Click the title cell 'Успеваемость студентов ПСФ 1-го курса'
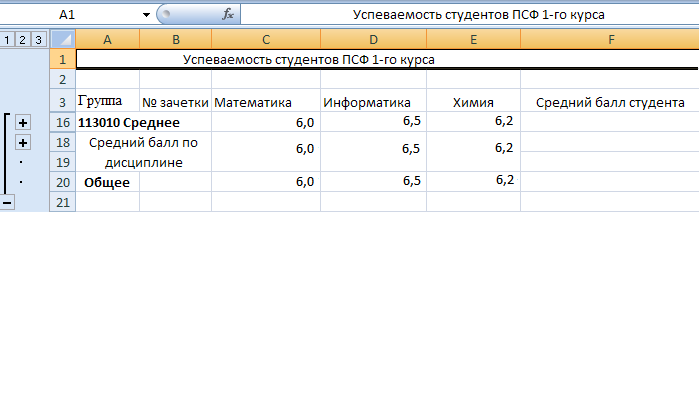 (387, 59)
